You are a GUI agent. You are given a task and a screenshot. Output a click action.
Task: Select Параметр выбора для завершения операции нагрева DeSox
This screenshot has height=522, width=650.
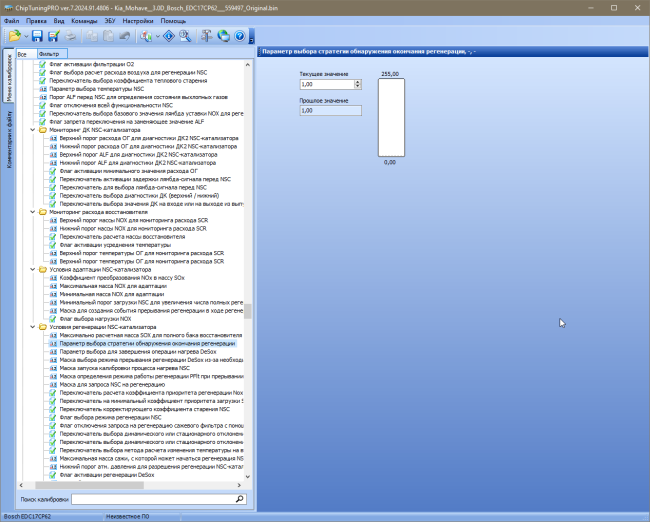138,352
